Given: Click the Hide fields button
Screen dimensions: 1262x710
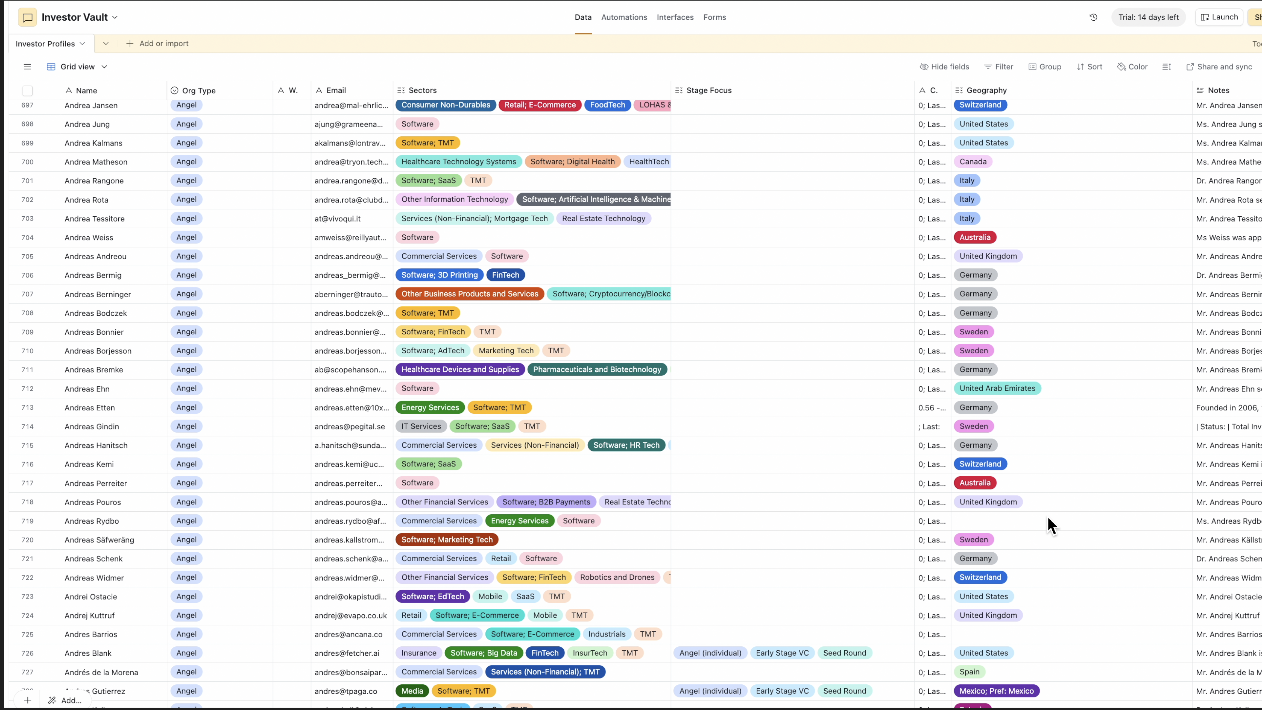Looking at the screenshot, I should 944,67.
